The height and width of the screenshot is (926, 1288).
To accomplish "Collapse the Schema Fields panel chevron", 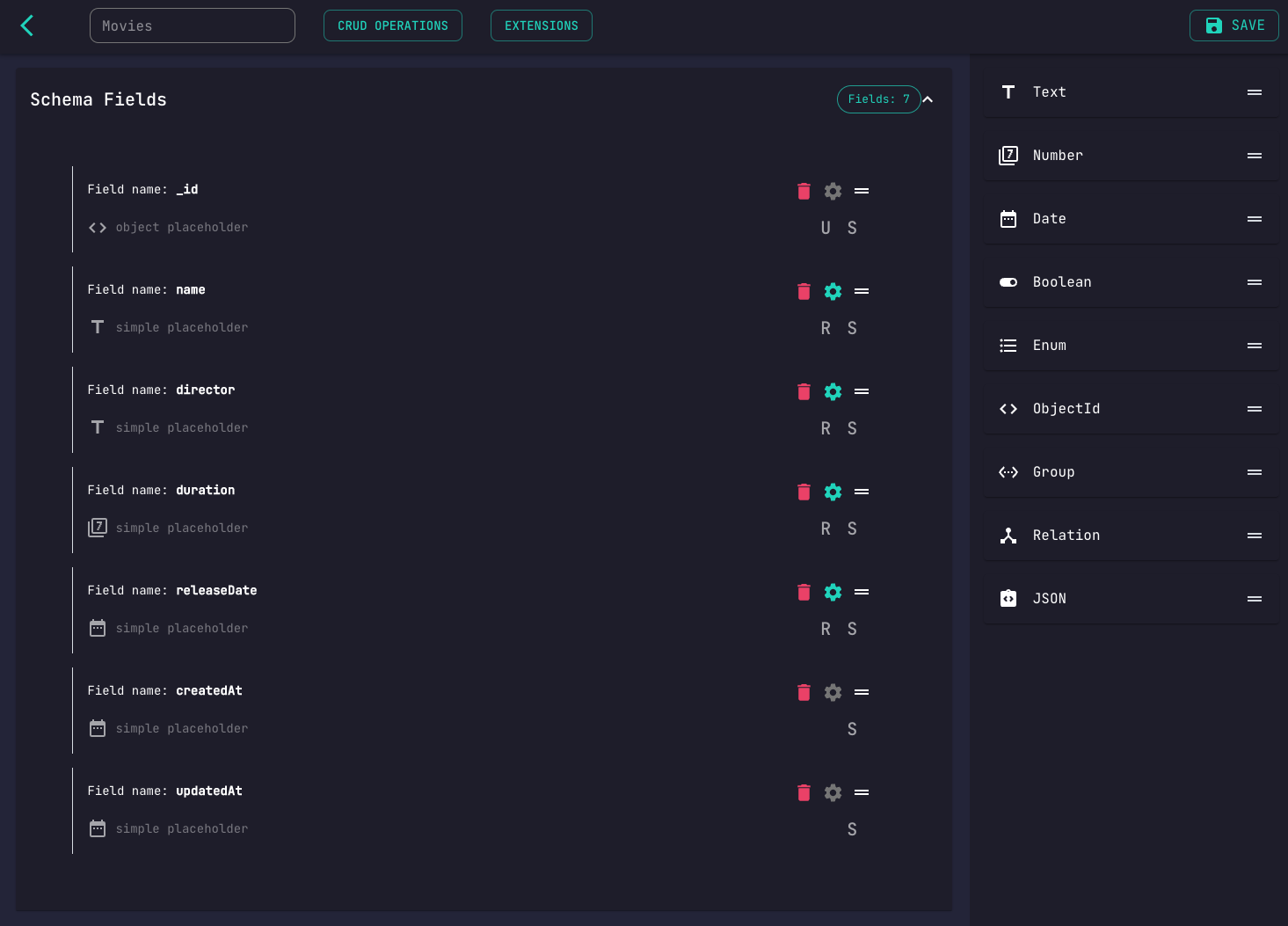I will pyautogui.click(x=928, y=99).
